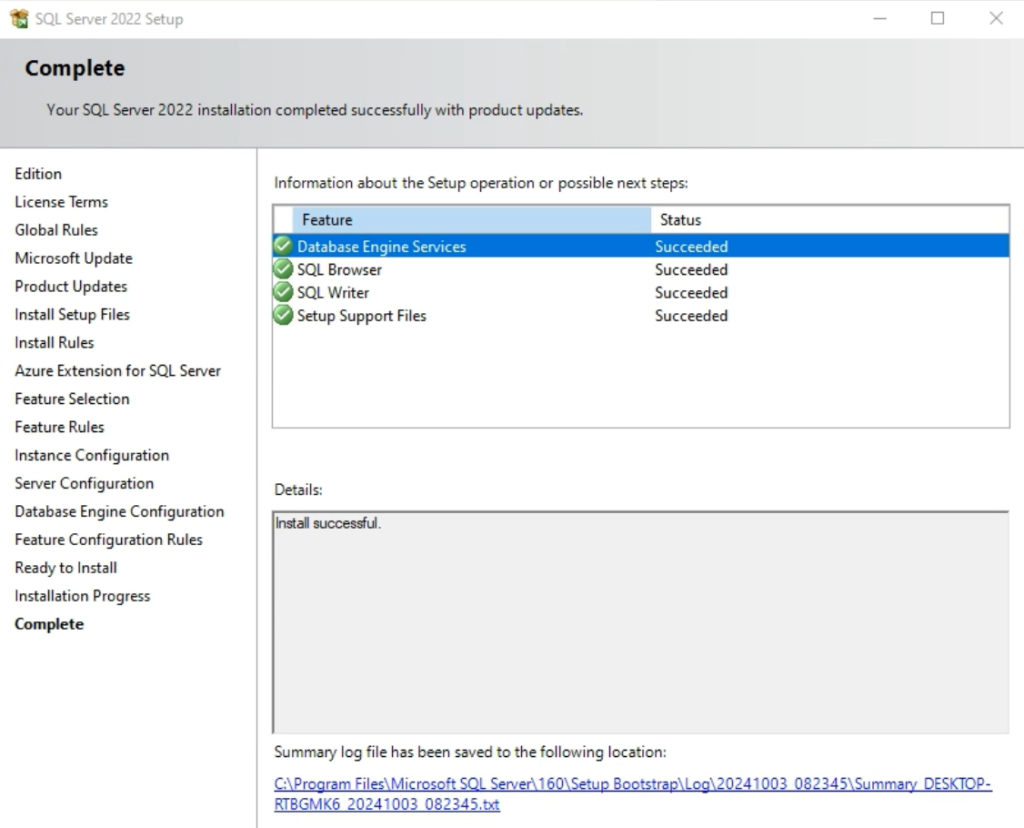Click the checkmark icon next to SQL Browser
The width and height of the screenshot is (1024, 828).
tap(282, 269)
